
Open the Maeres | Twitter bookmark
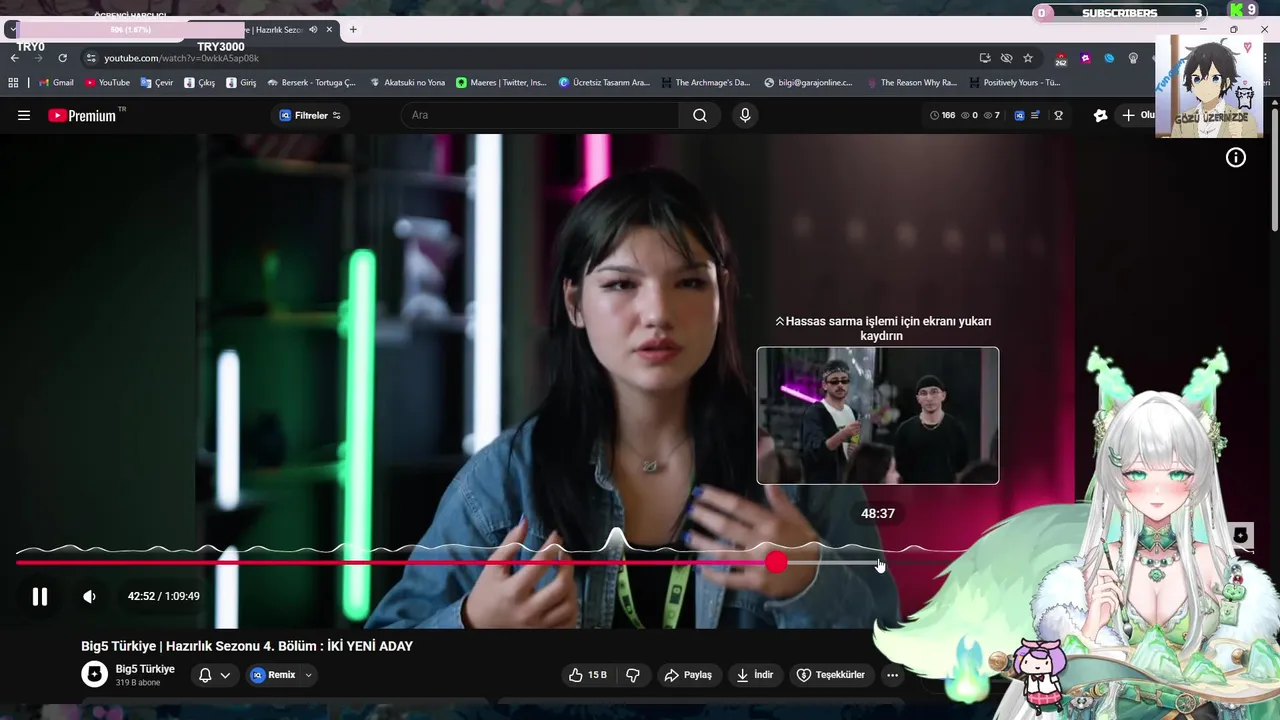coord(501,83)
